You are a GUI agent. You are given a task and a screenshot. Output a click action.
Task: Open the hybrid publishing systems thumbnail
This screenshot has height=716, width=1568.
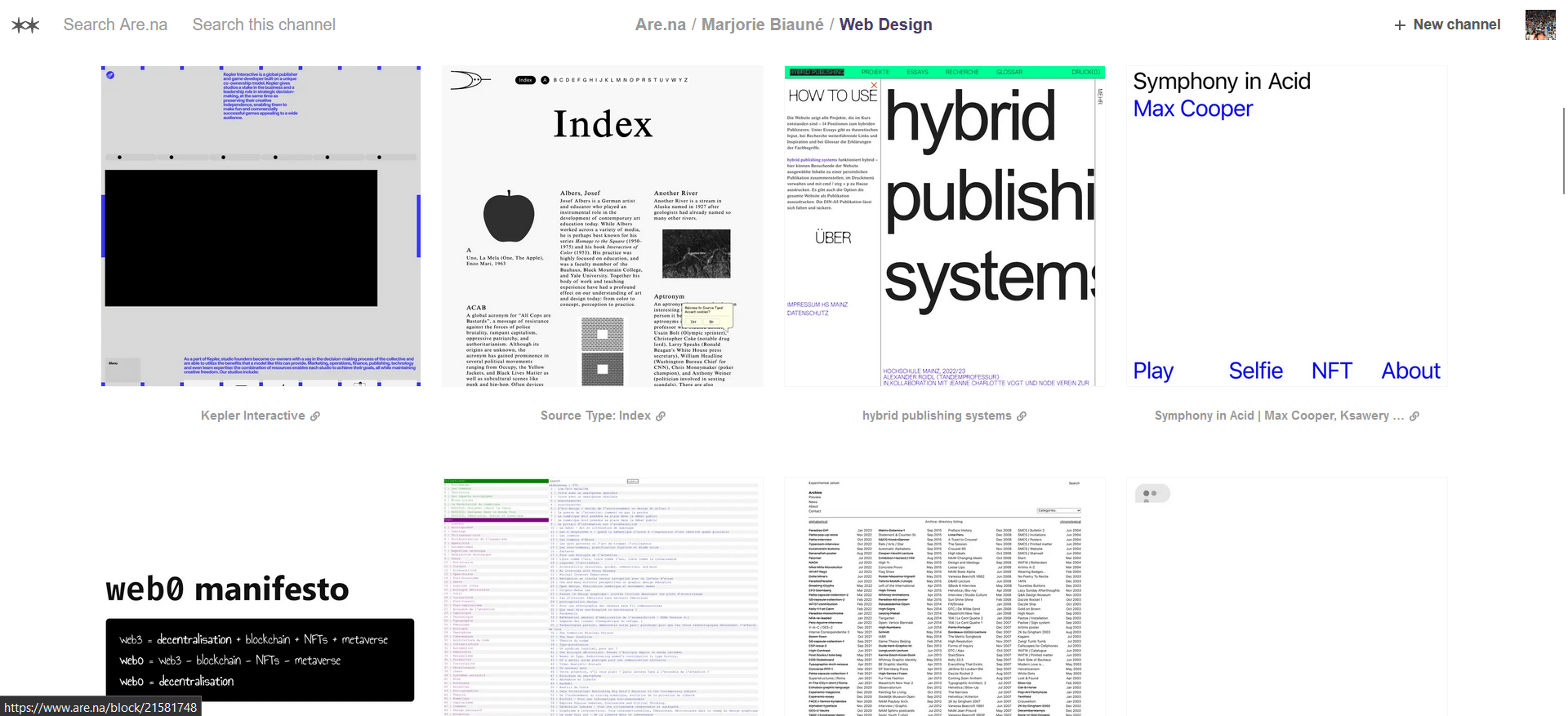click(x=944, y=226)
